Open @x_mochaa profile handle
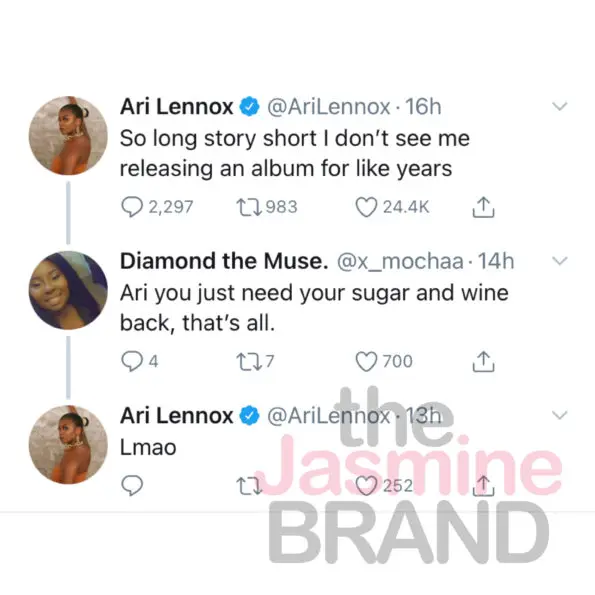This screenshot has height=595, width=595. point(400,261)
